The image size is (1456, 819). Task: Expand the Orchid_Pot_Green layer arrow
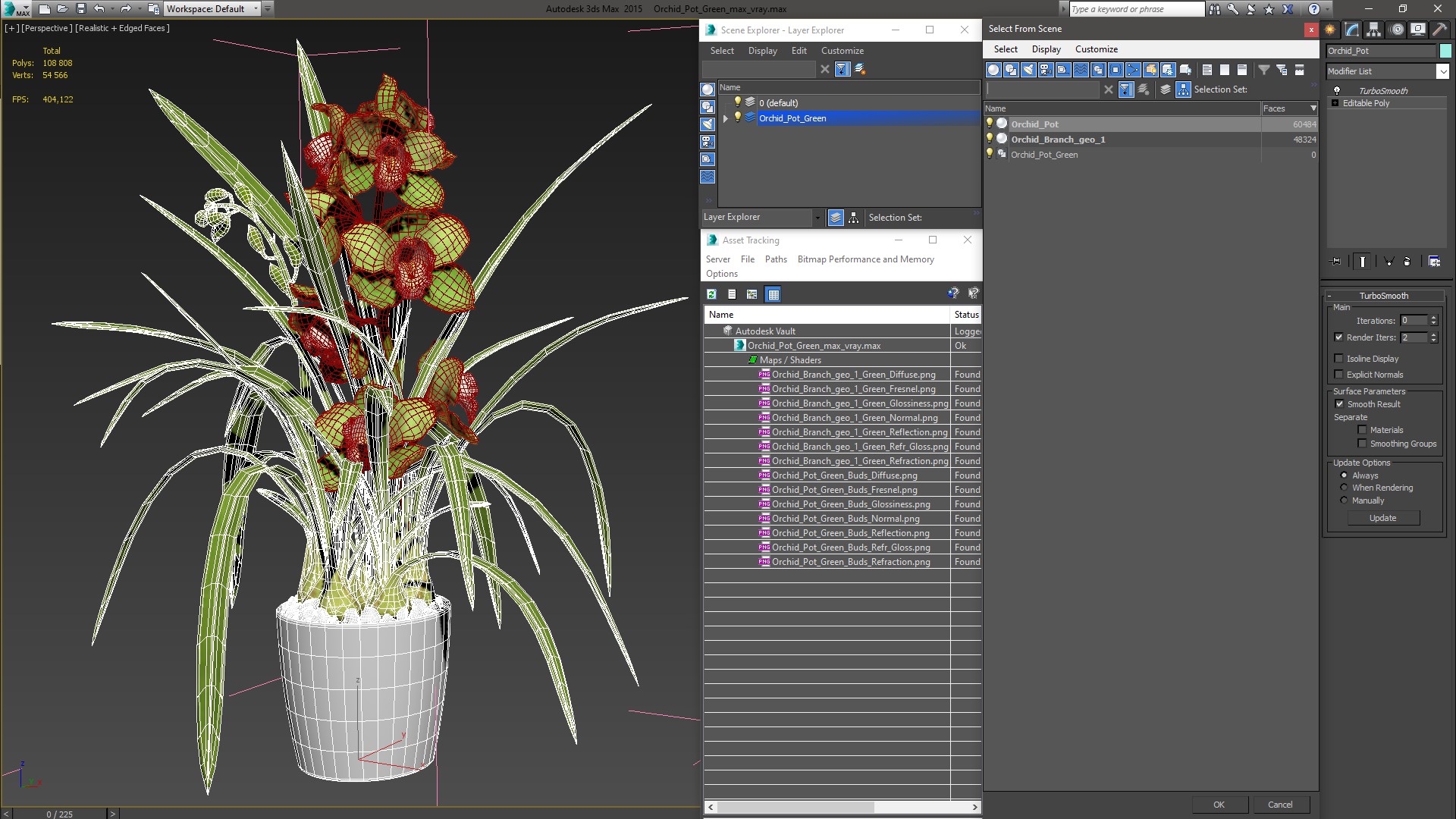pyautogui.click(x=726, y=118)
